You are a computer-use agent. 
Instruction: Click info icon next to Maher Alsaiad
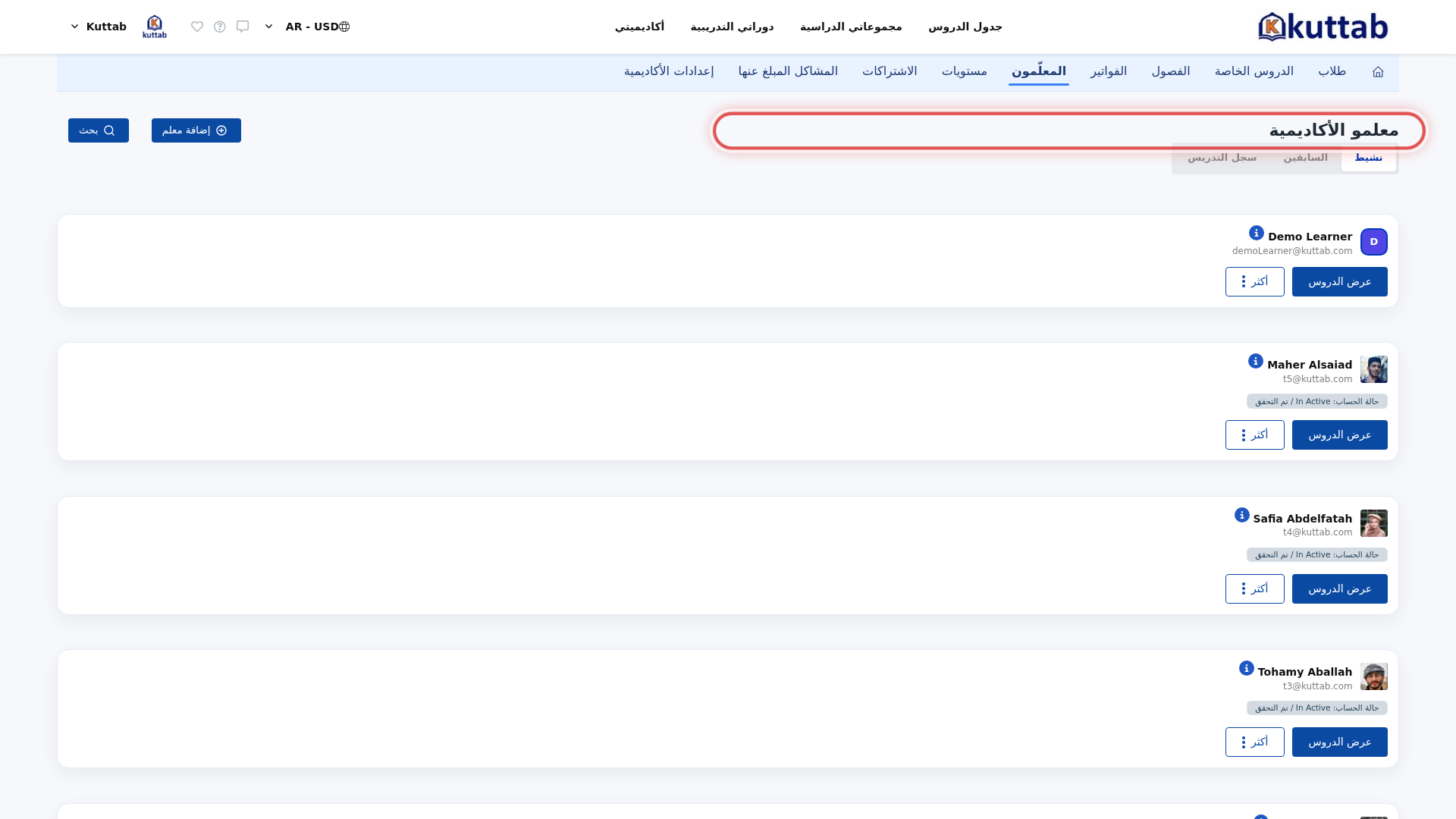[1256, 361]
